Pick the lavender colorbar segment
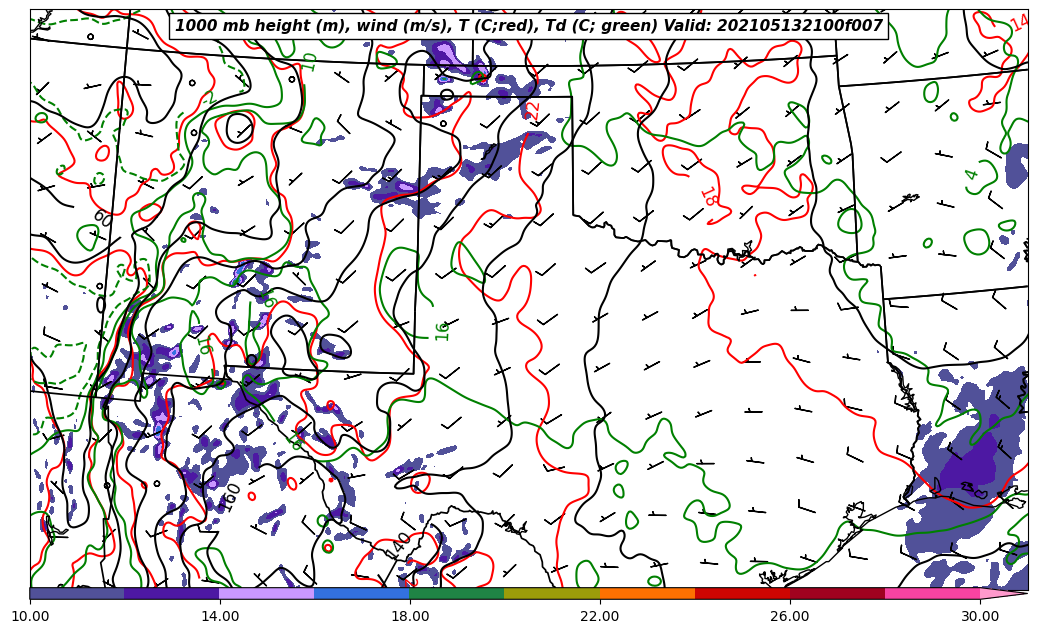The height and width of the screenshot is (633, 1037). coord(266,593)
